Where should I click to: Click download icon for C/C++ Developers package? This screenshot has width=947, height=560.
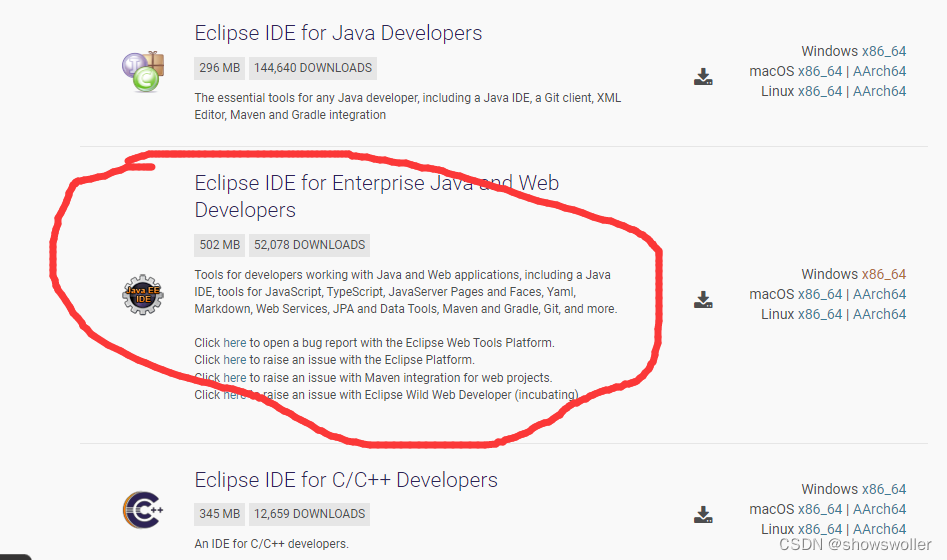tap(703, 515)
